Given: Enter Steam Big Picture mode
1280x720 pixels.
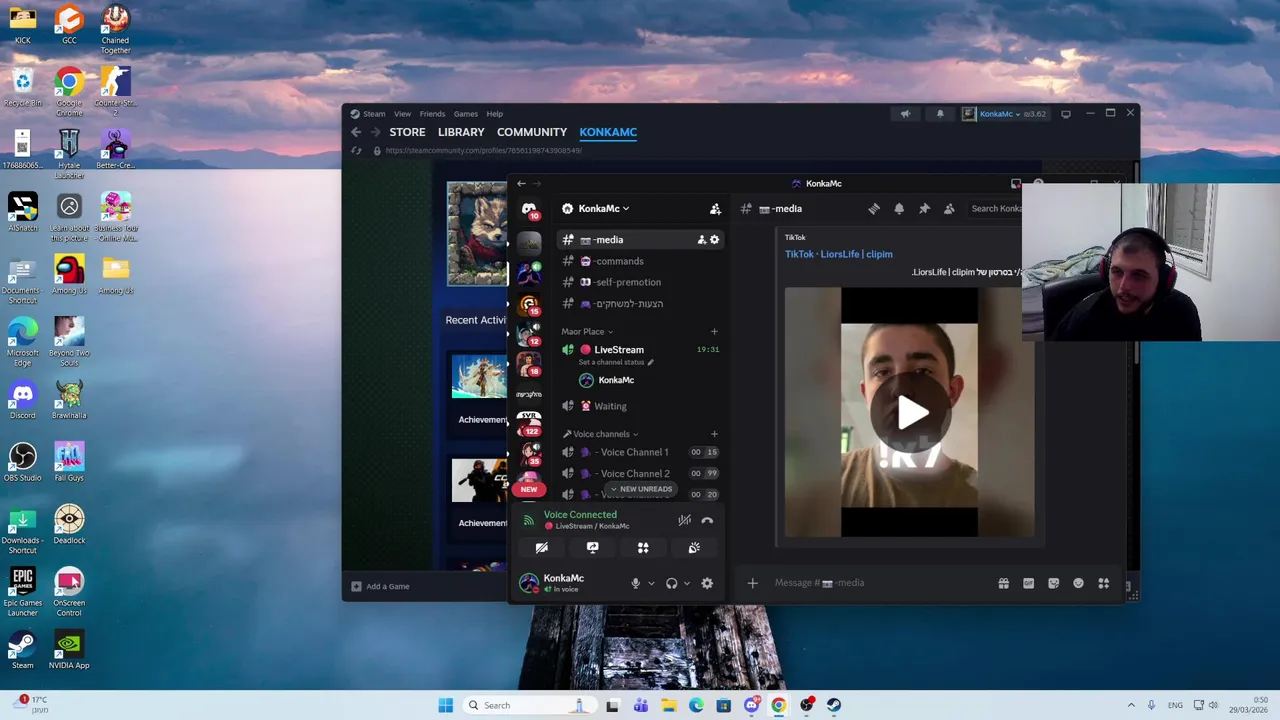Looking at the screenshot, I should [x=1066, y=114].
